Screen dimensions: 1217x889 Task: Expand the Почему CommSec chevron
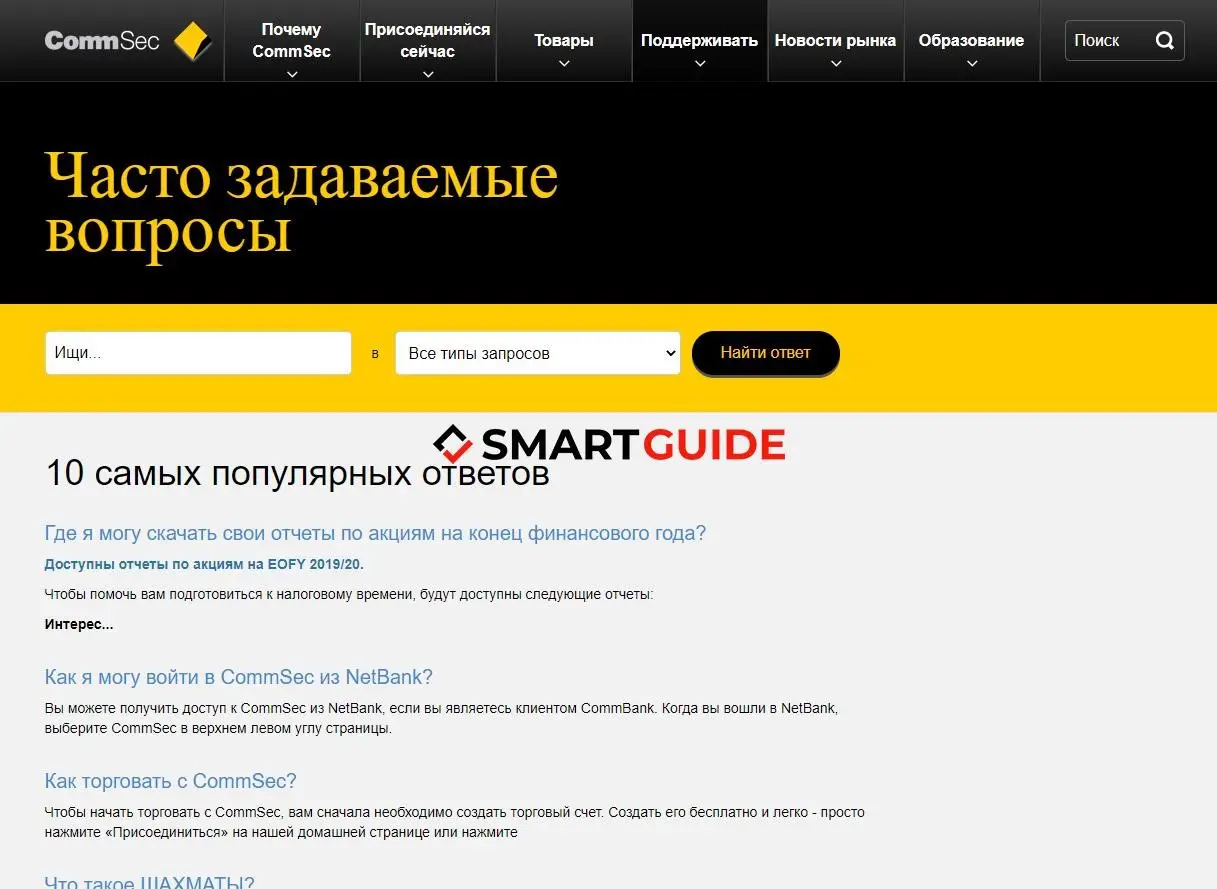pyautogui.click(x=291, y=71)
